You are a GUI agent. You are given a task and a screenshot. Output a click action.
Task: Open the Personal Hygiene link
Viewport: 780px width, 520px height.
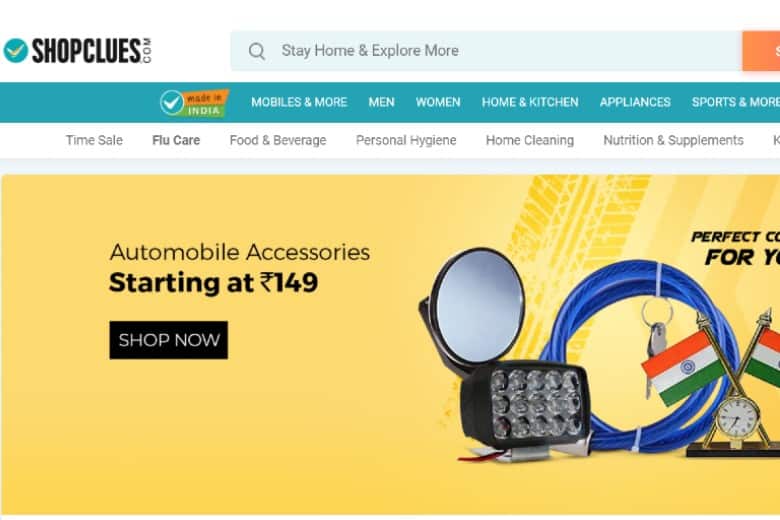click(406, 140)
